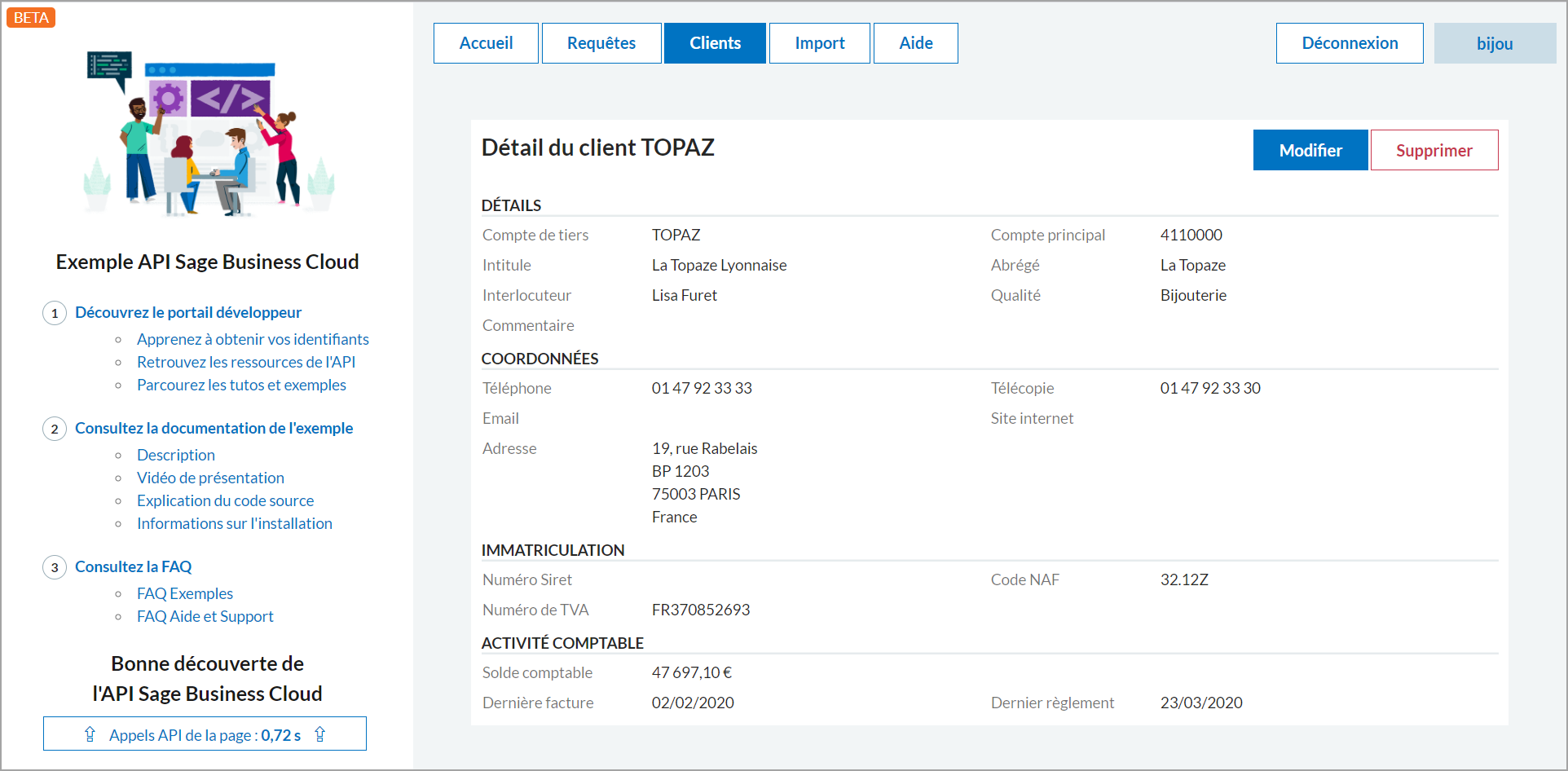Click the BETA badge

click(31, 17)
